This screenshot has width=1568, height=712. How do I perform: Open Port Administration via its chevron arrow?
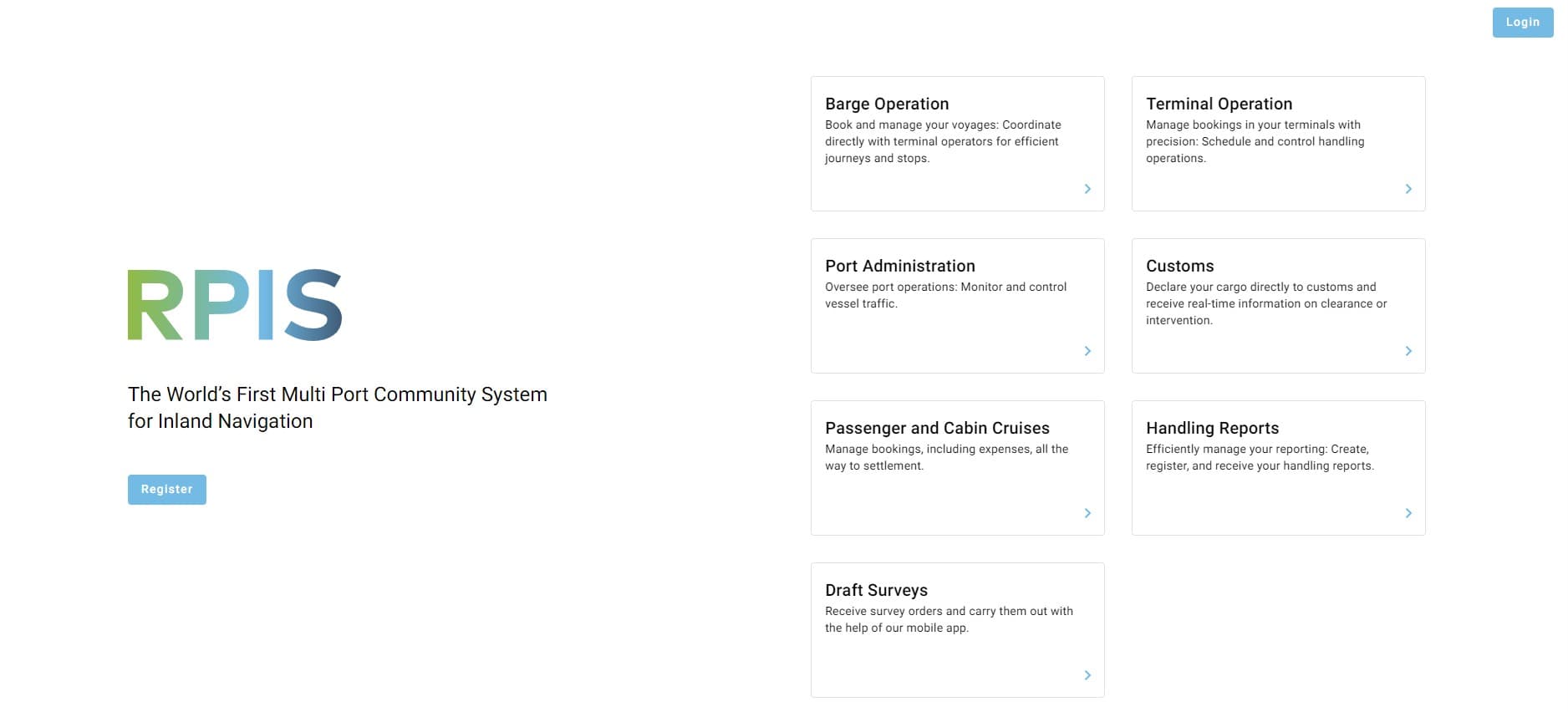1087,351
